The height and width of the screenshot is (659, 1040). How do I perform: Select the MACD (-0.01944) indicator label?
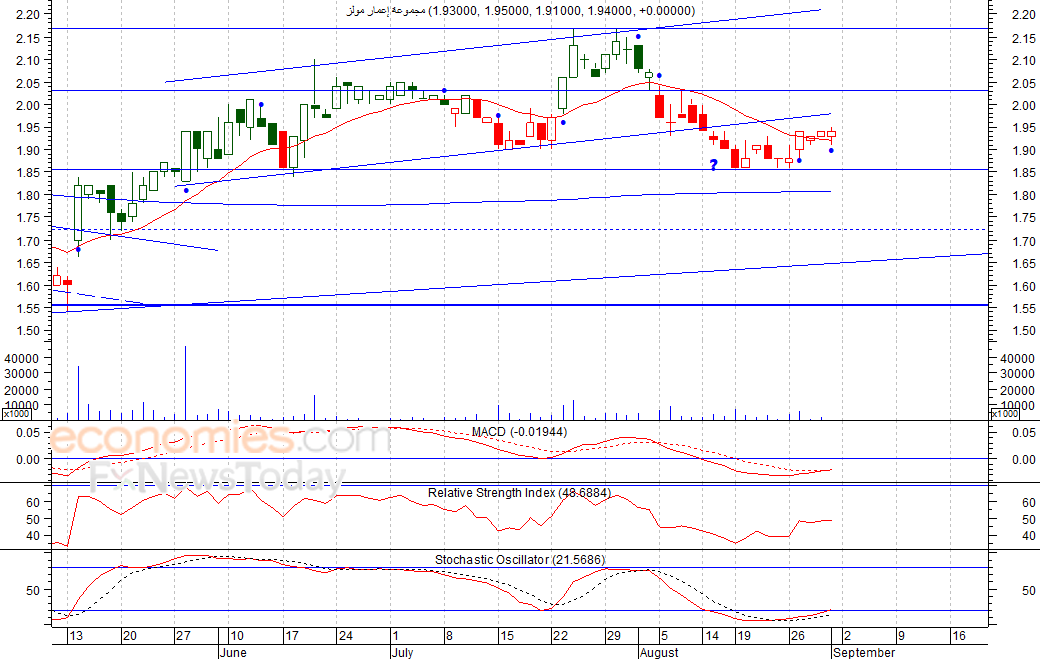pos(519,432)
